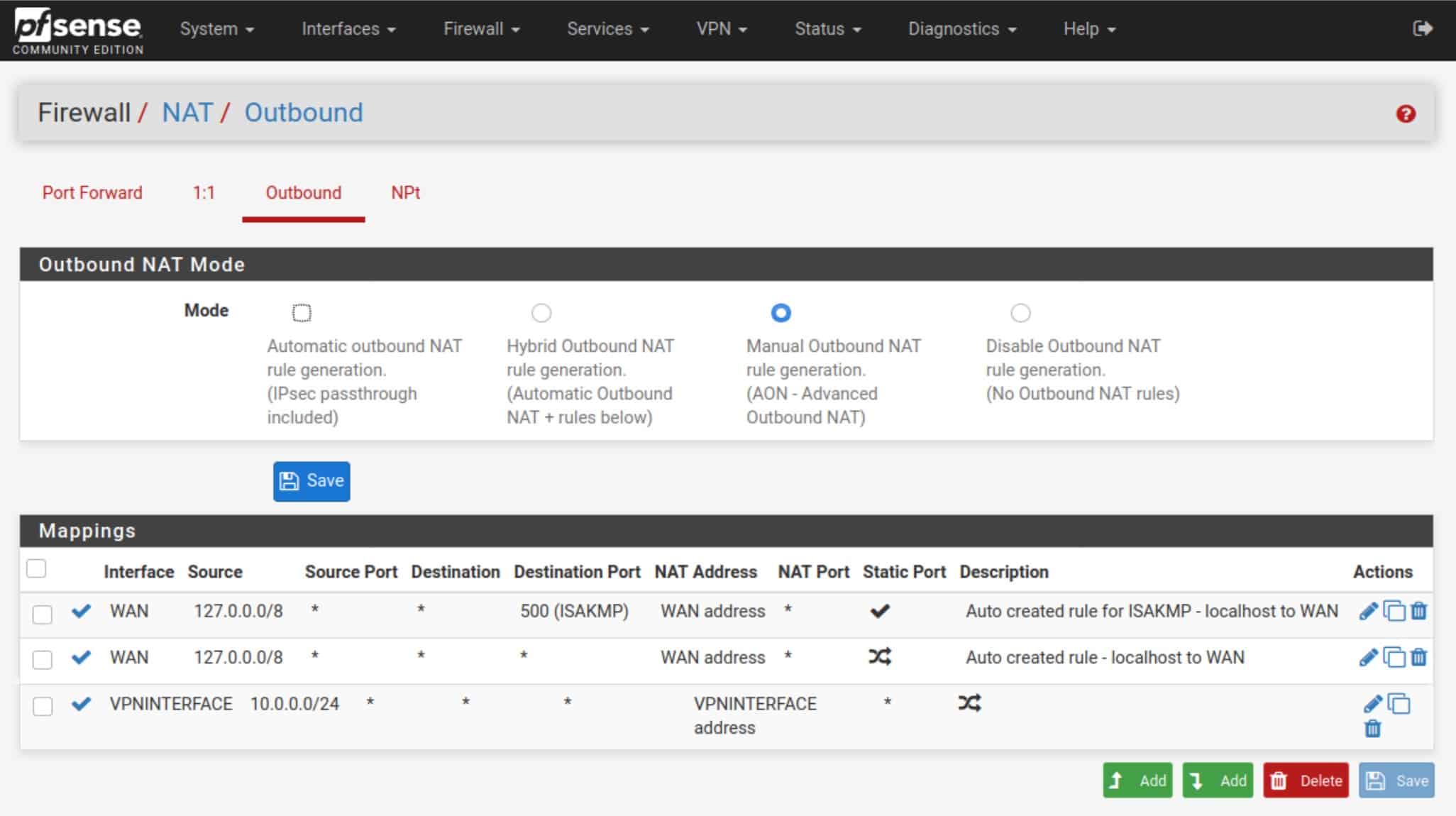Click the logout icon in the top bar

coord(1422,28)
